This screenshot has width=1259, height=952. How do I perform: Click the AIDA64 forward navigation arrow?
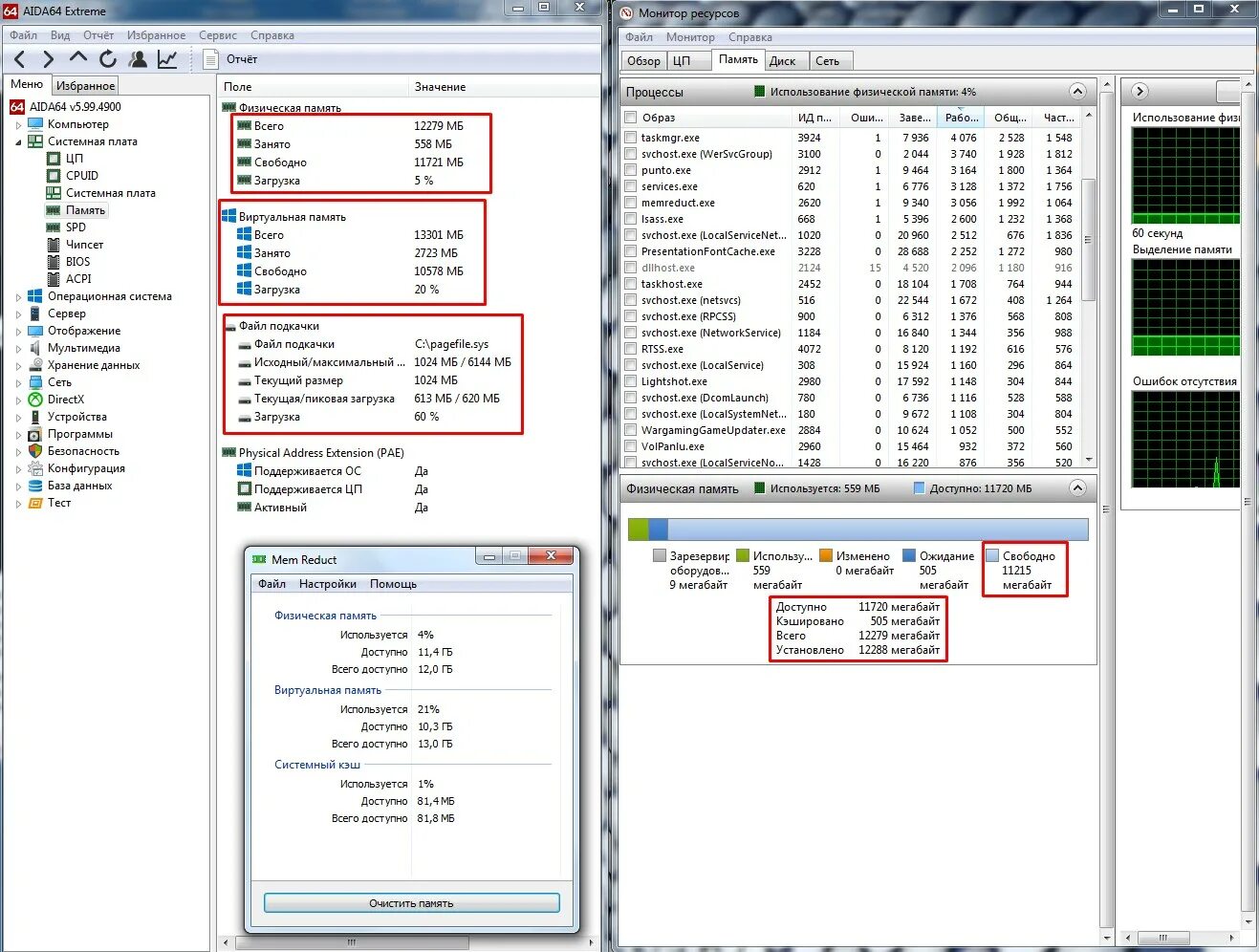49,59
